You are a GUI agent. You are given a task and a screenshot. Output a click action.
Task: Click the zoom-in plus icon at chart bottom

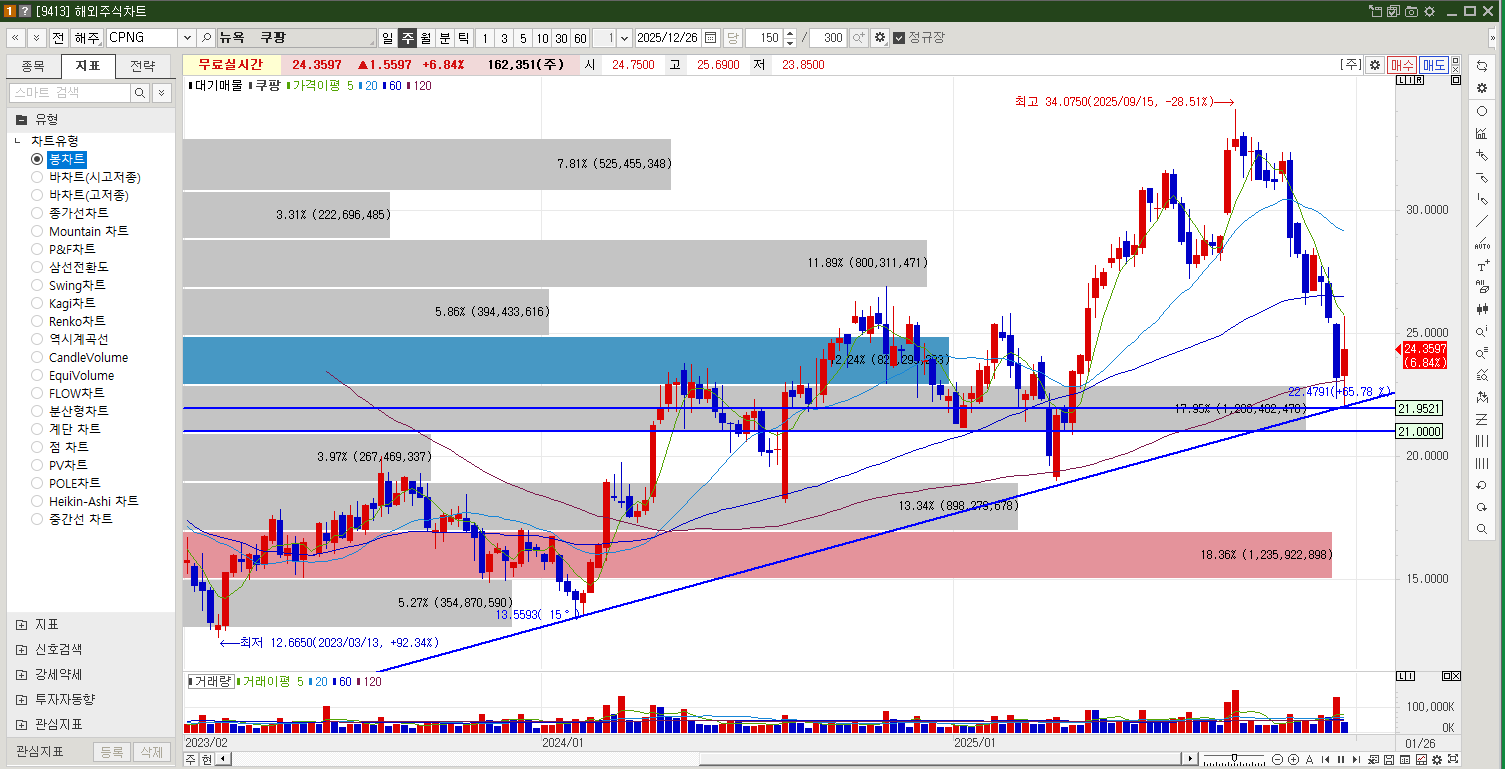(x=1294, y=759)
